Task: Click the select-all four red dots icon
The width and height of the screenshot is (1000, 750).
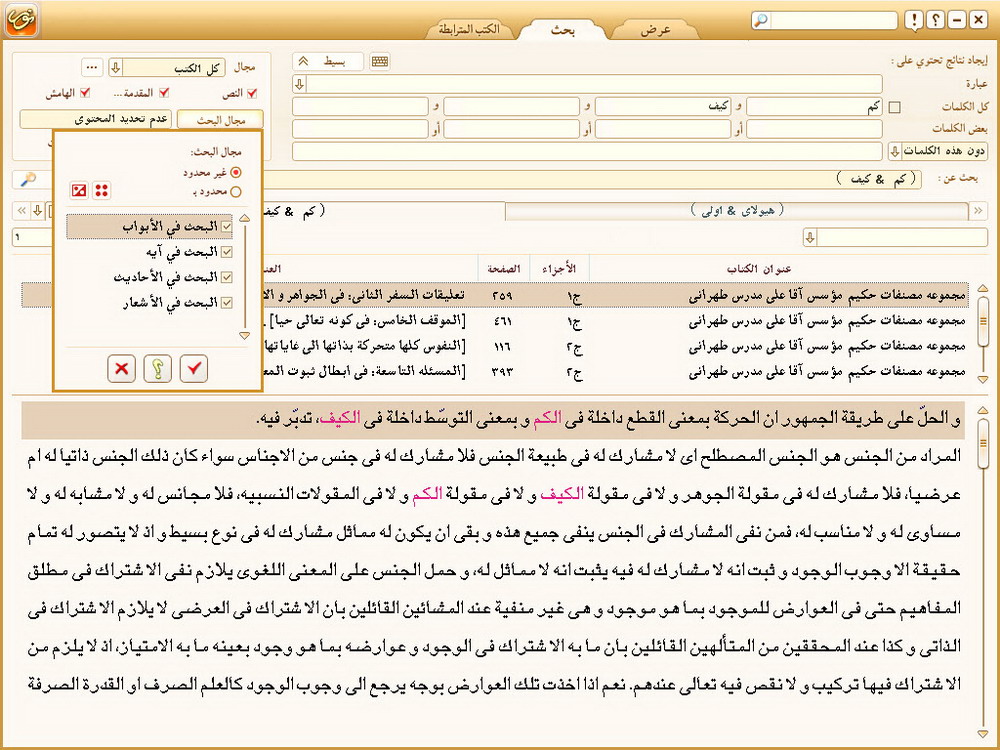Action: pyautogui.click(x=101, y=190)
